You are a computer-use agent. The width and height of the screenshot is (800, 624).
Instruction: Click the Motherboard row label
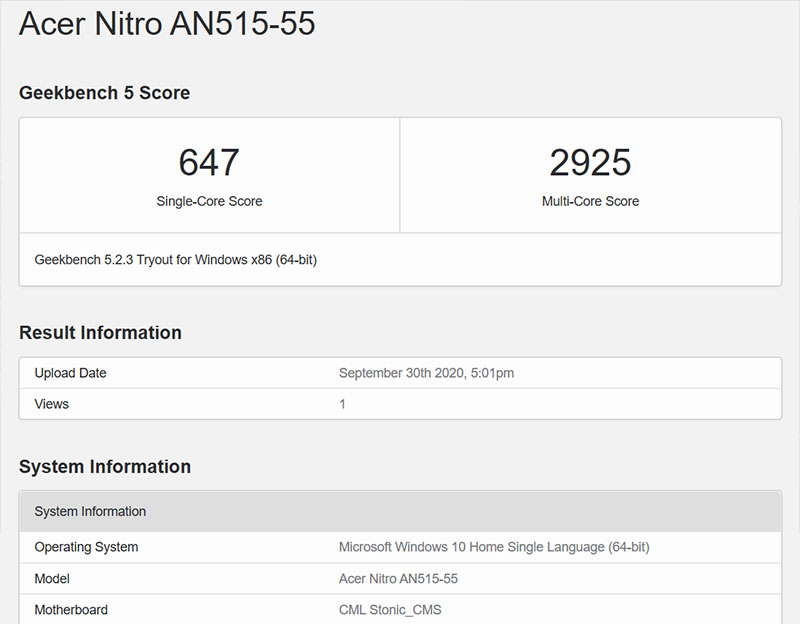(70, 609)
